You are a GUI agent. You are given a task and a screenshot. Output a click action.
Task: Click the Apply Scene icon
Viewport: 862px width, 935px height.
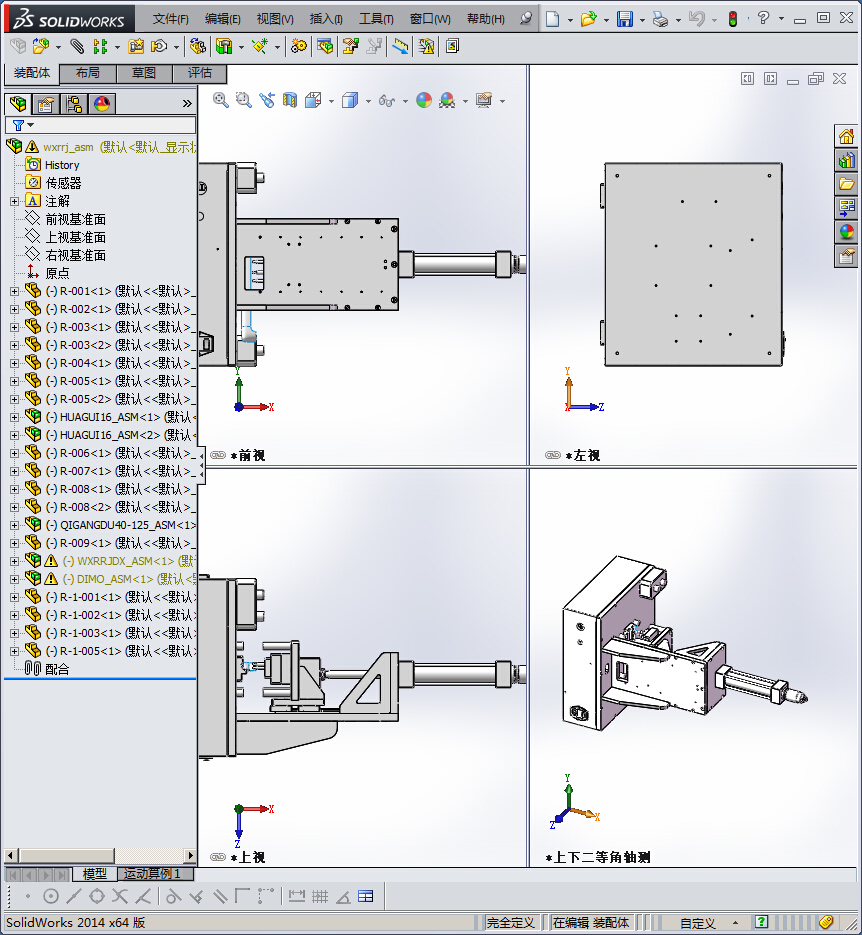(x=447, y=100)
